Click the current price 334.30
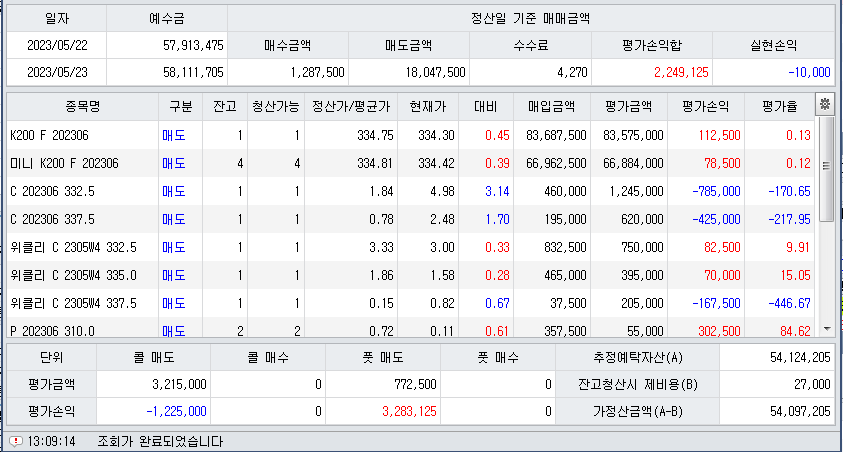 436,135
